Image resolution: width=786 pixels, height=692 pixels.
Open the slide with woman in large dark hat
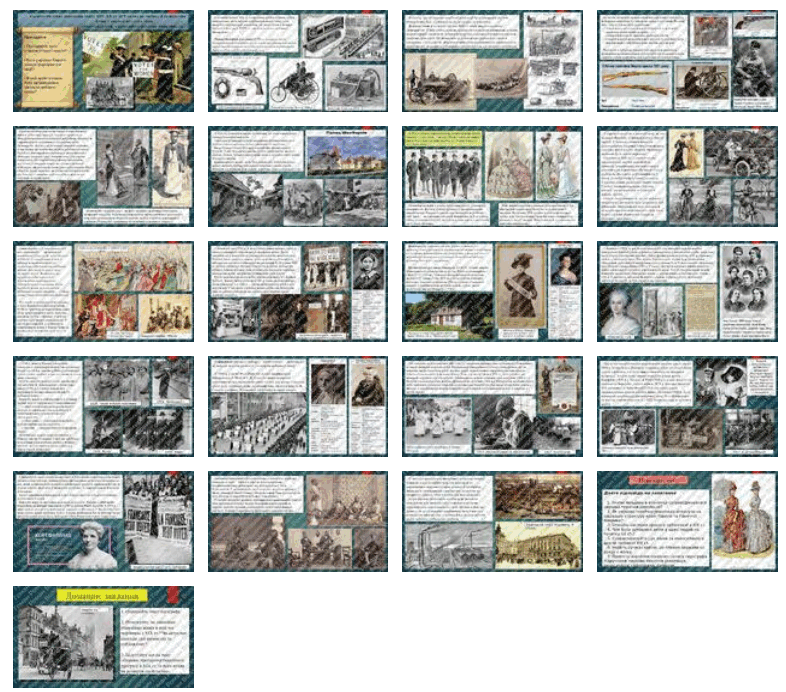(x=687, y=406)
